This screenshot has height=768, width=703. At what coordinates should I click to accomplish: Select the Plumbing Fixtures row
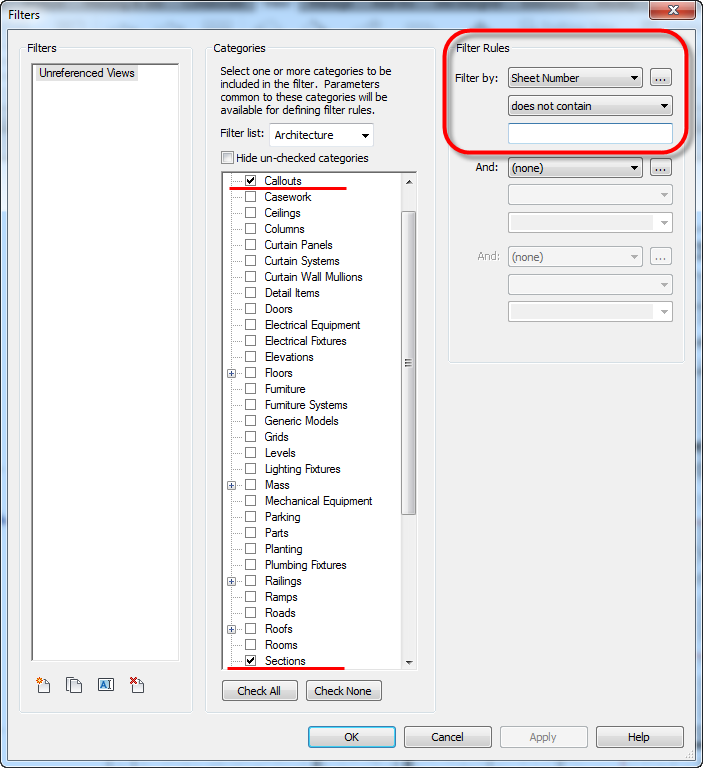305,565
